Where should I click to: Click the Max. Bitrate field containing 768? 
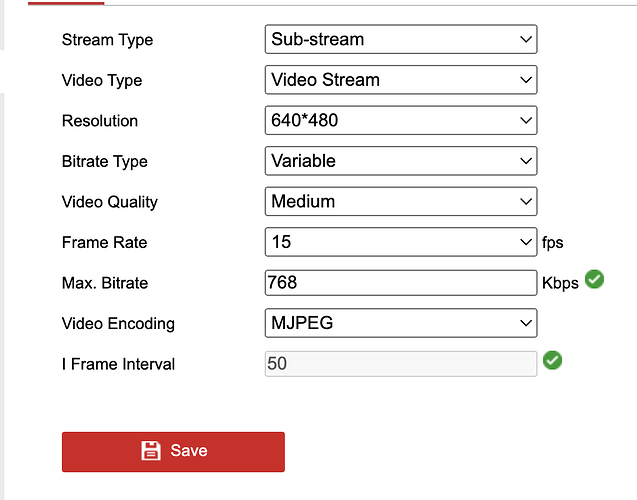pyautogui.click(x=401, y=283)
